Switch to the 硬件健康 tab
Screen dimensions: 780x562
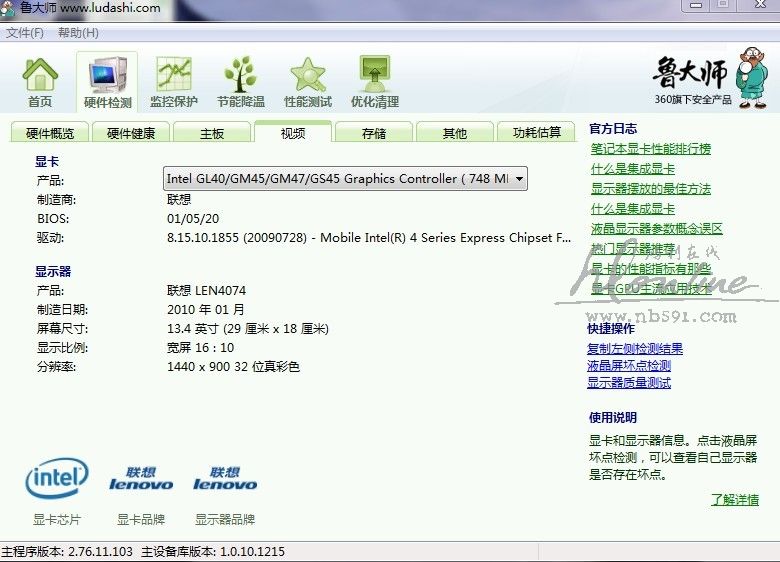(x=131, y=133)
